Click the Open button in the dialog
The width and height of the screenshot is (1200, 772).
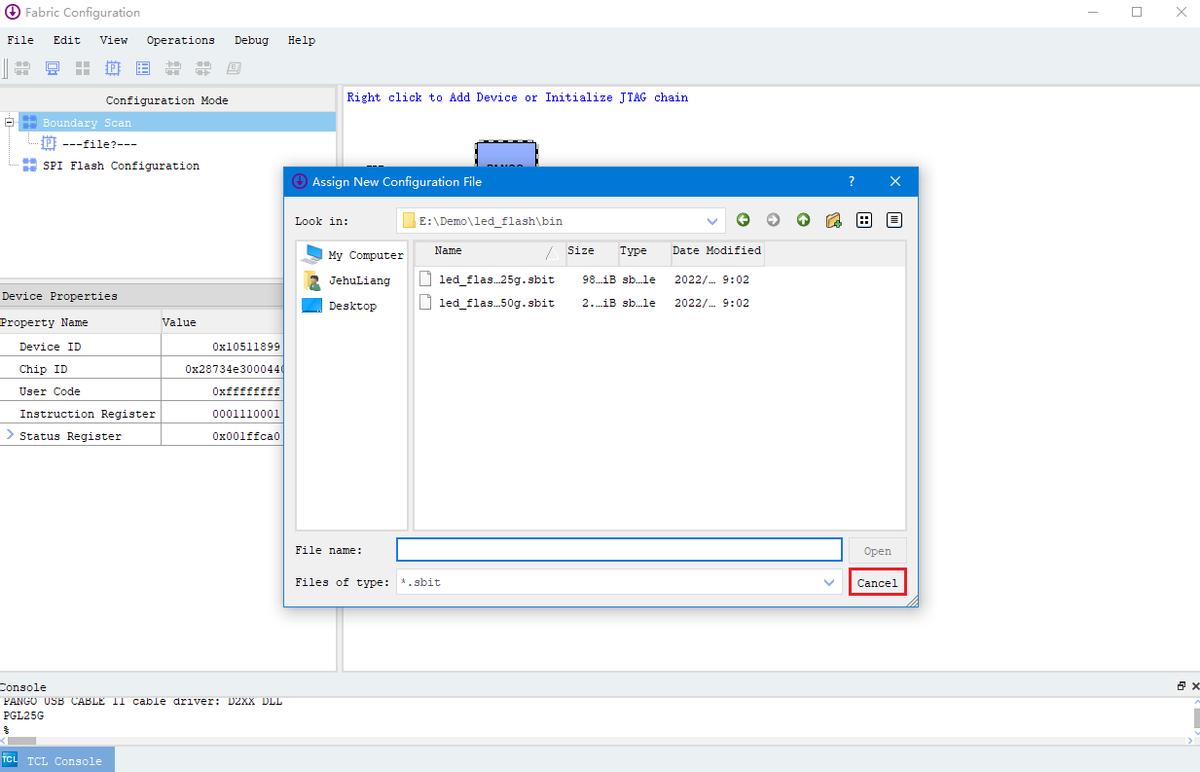click(877, 550)
